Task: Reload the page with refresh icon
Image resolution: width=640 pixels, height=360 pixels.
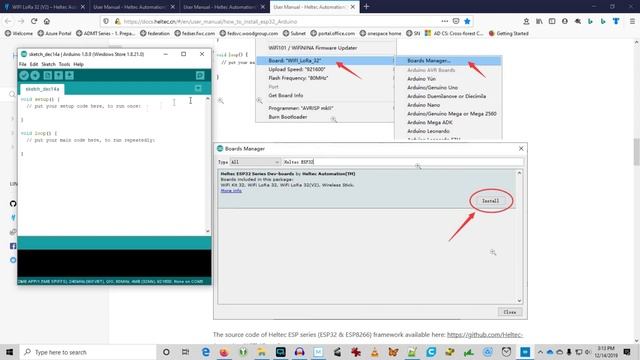Action: (34, 21)
